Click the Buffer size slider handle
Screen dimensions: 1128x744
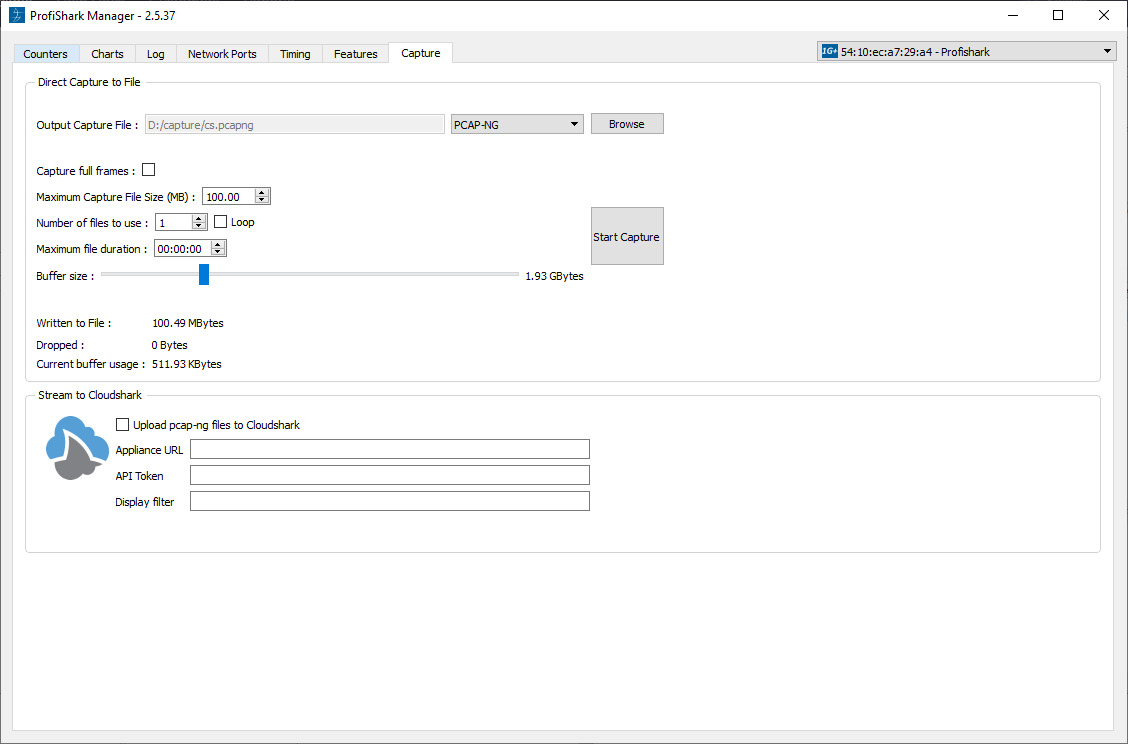(x=204, y=274)
